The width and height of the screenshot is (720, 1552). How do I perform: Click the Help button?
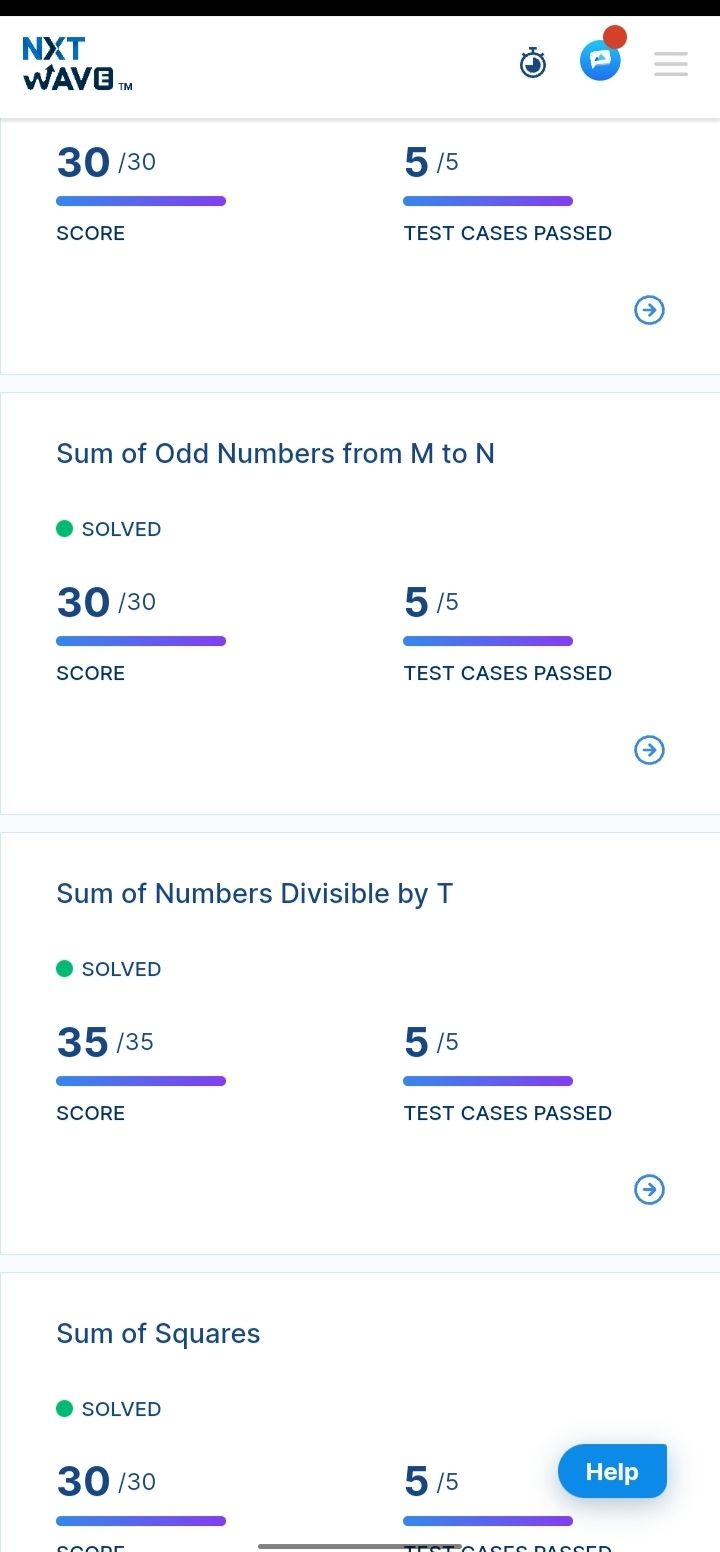612,1471
